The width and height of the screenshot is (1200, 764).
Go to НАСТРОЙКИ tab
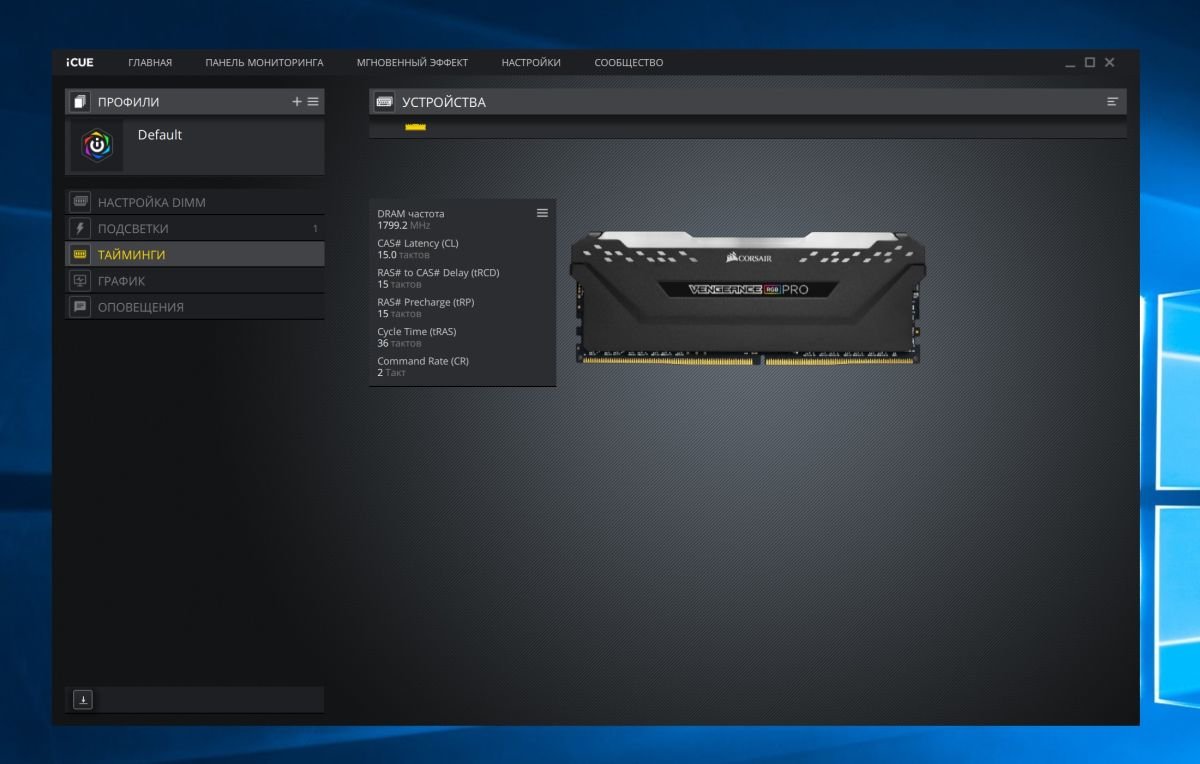coord(531,63)
